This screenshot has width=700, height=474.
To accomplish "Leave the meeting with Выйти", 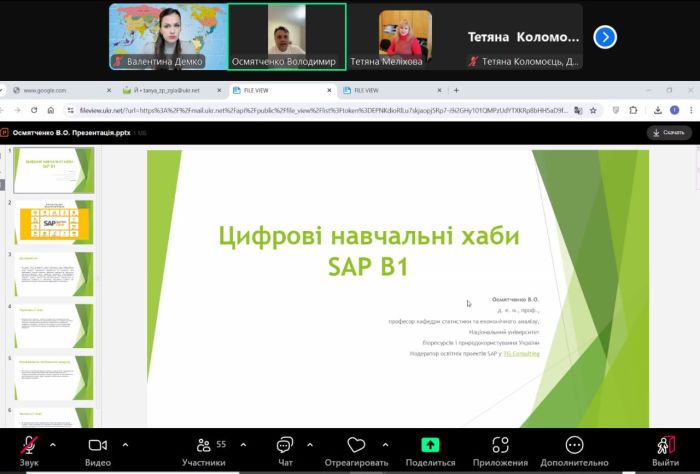I will (666, 451).
